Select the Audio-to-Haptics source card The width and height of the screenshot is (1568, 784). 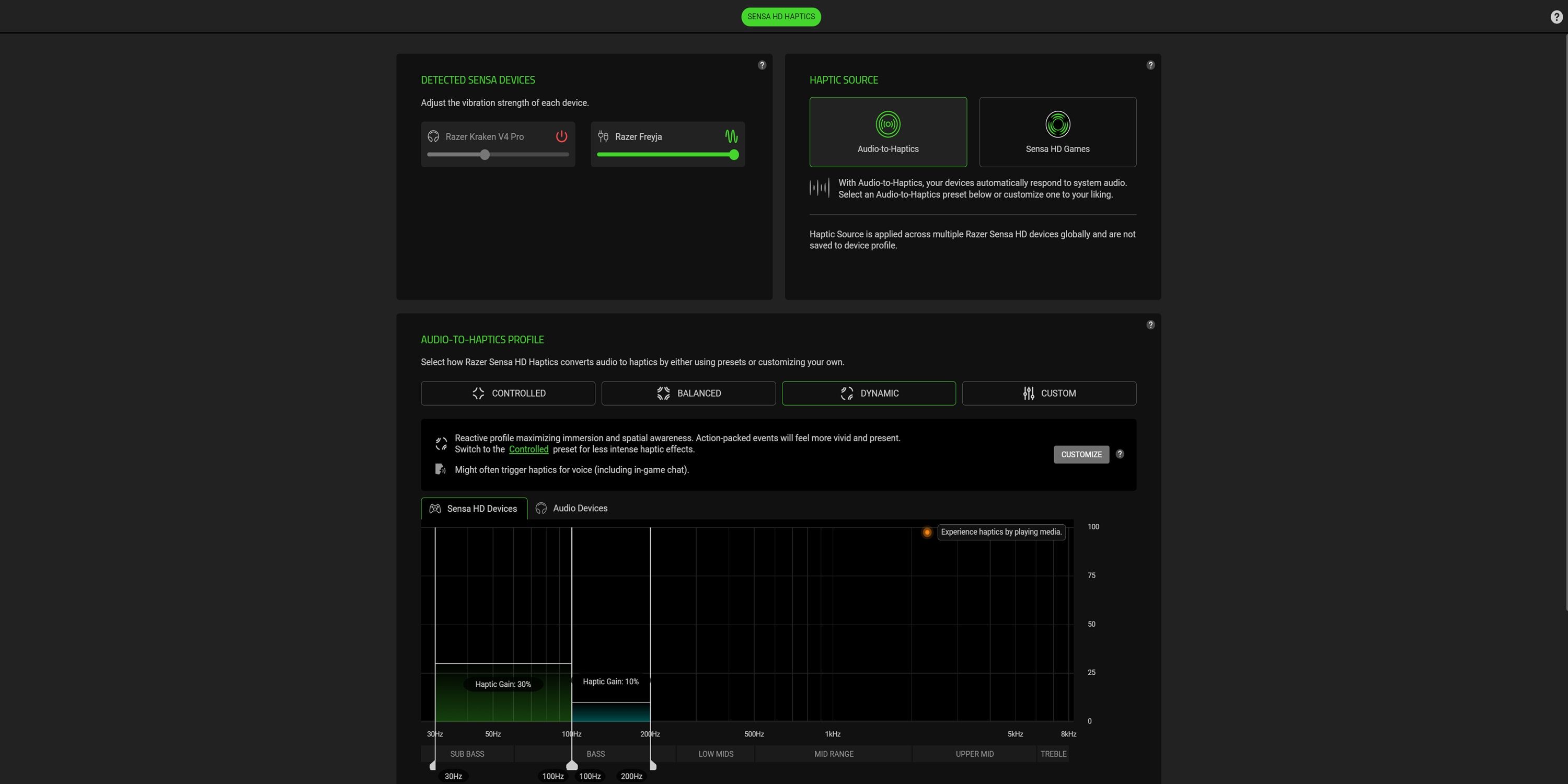click(x=887, y=132)
